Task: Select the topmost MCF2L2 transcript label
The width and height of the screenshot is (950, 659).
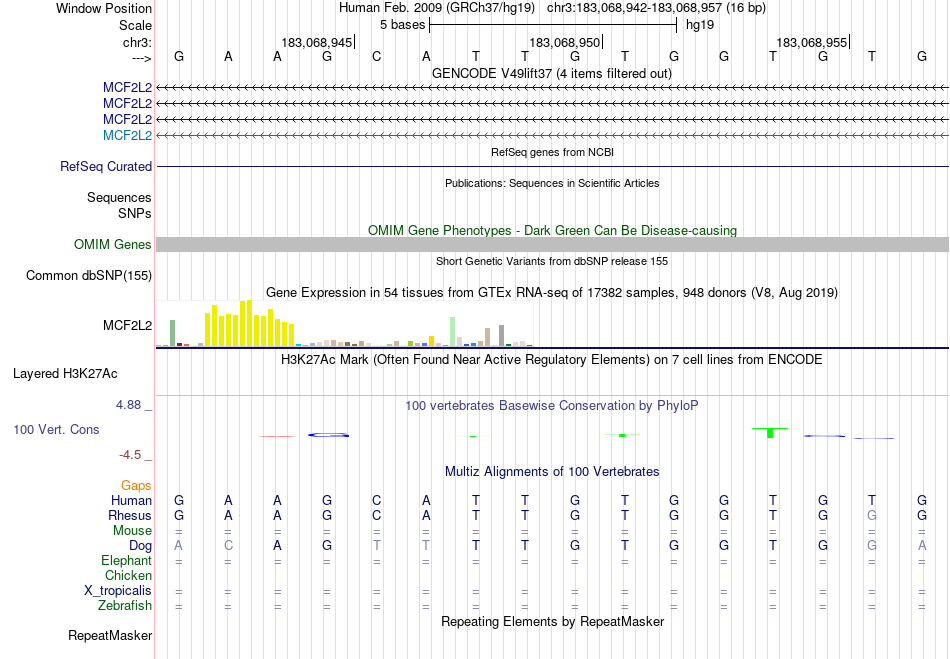Action: pyautogui.click(x=127, y=88)
